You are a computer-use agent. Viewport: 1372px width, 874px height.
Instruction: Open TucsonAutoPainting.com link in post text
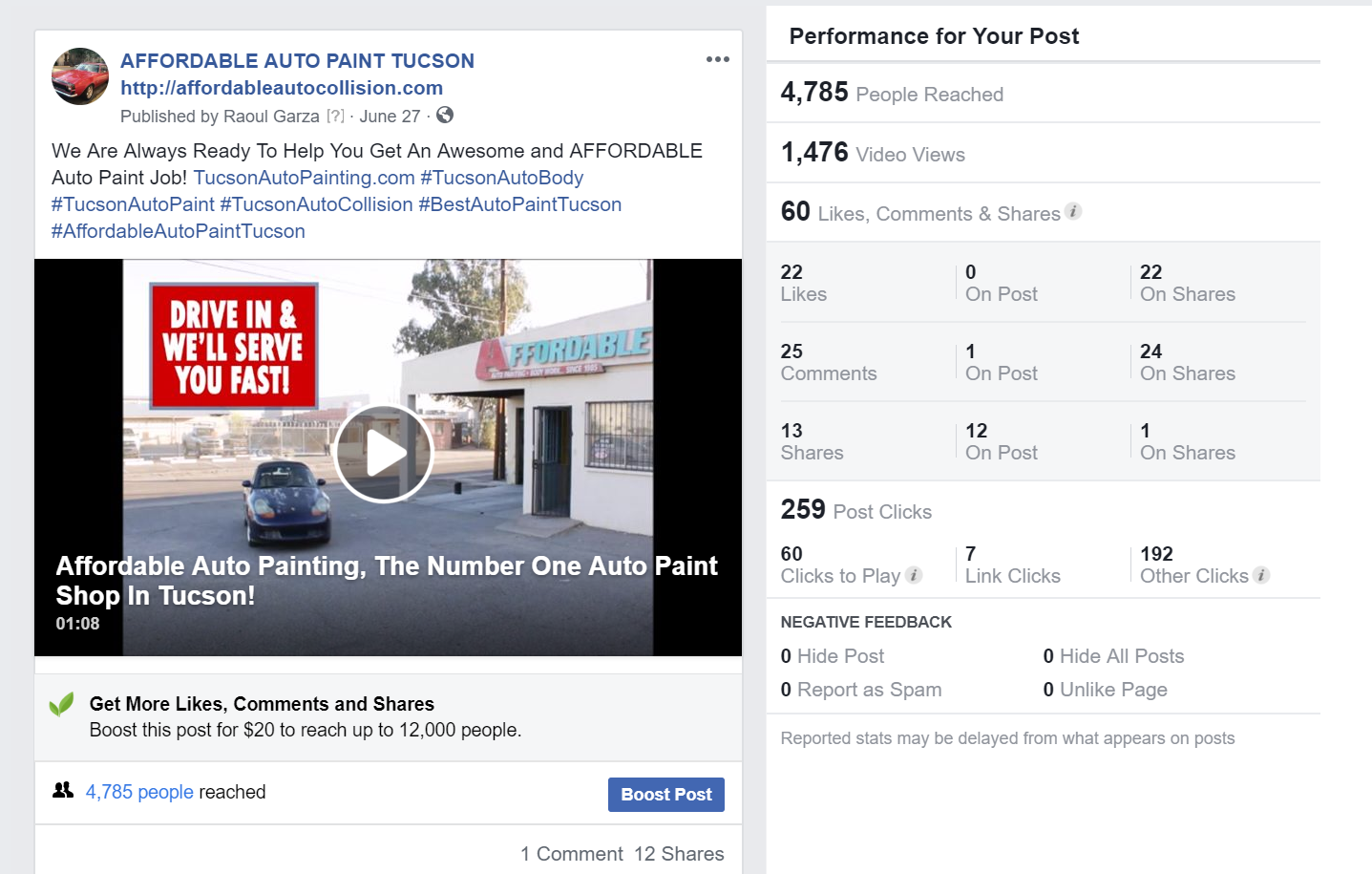click(304, 178)
